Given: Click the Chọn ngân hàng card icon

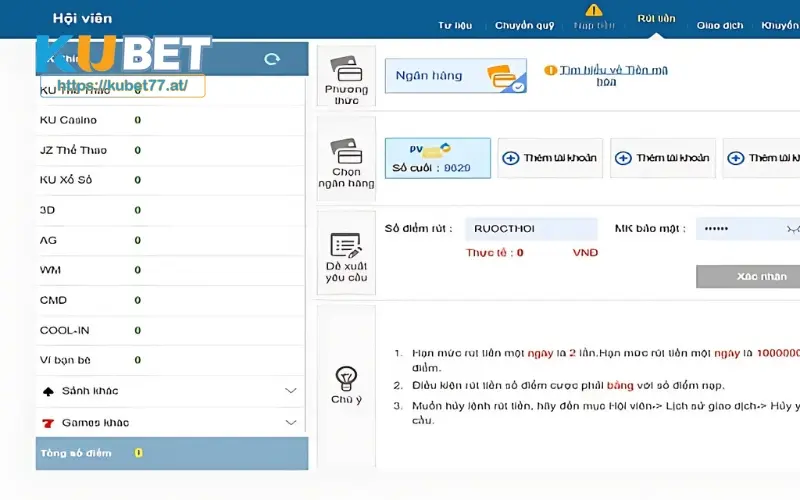Looking at the screenshot, I should (346, 151).
